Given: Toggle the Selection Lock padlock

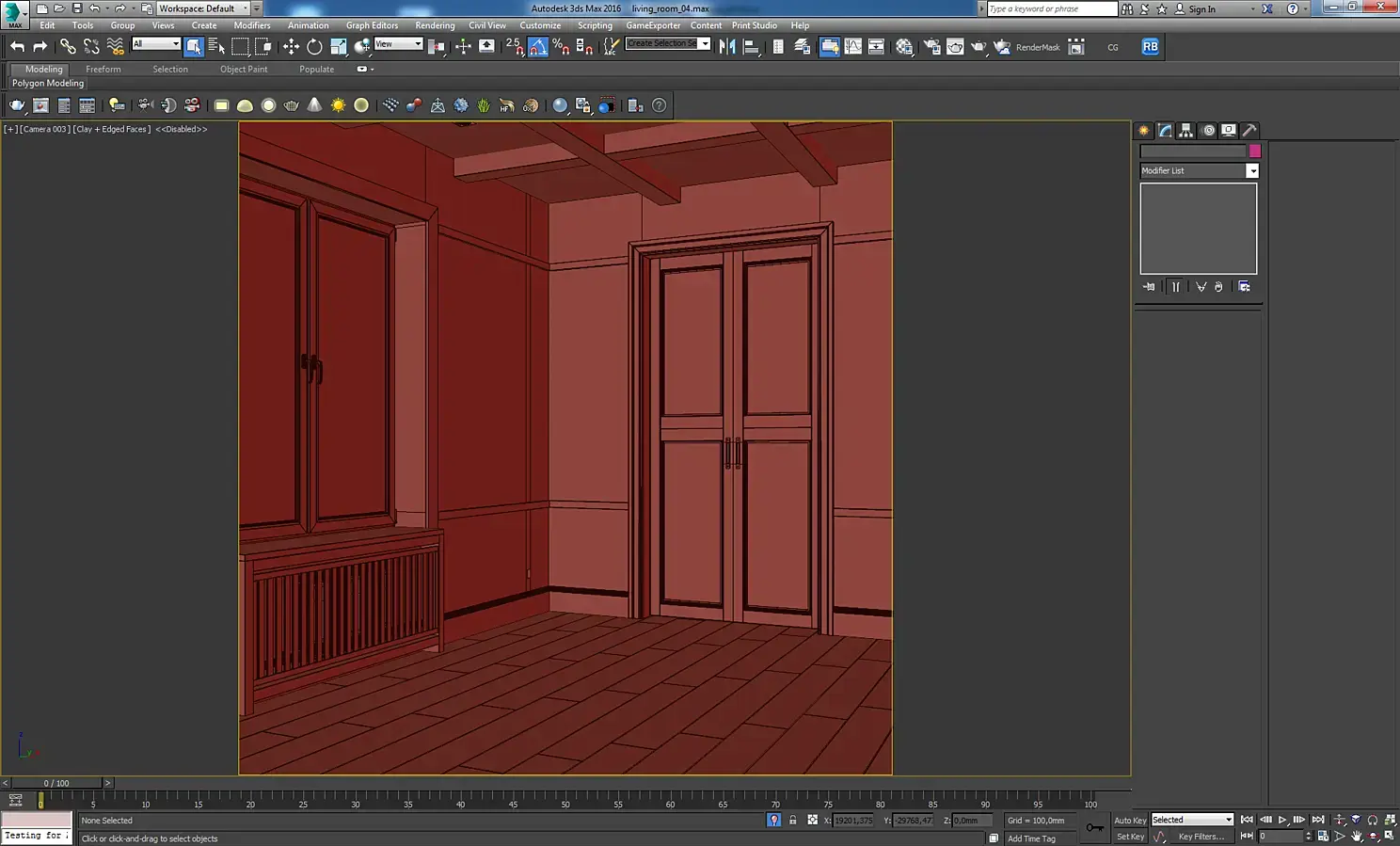Looking at the screenshot, I should [792, 821].
